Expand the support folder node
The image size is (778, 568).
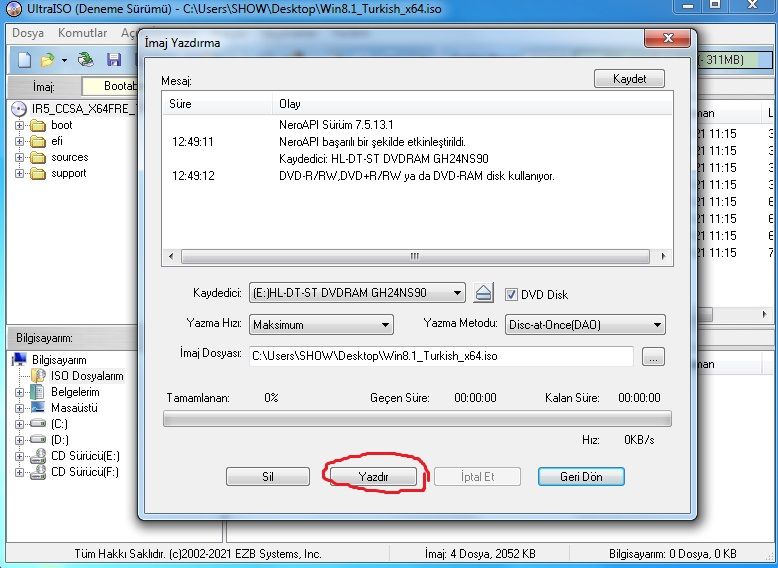point(19,173)
